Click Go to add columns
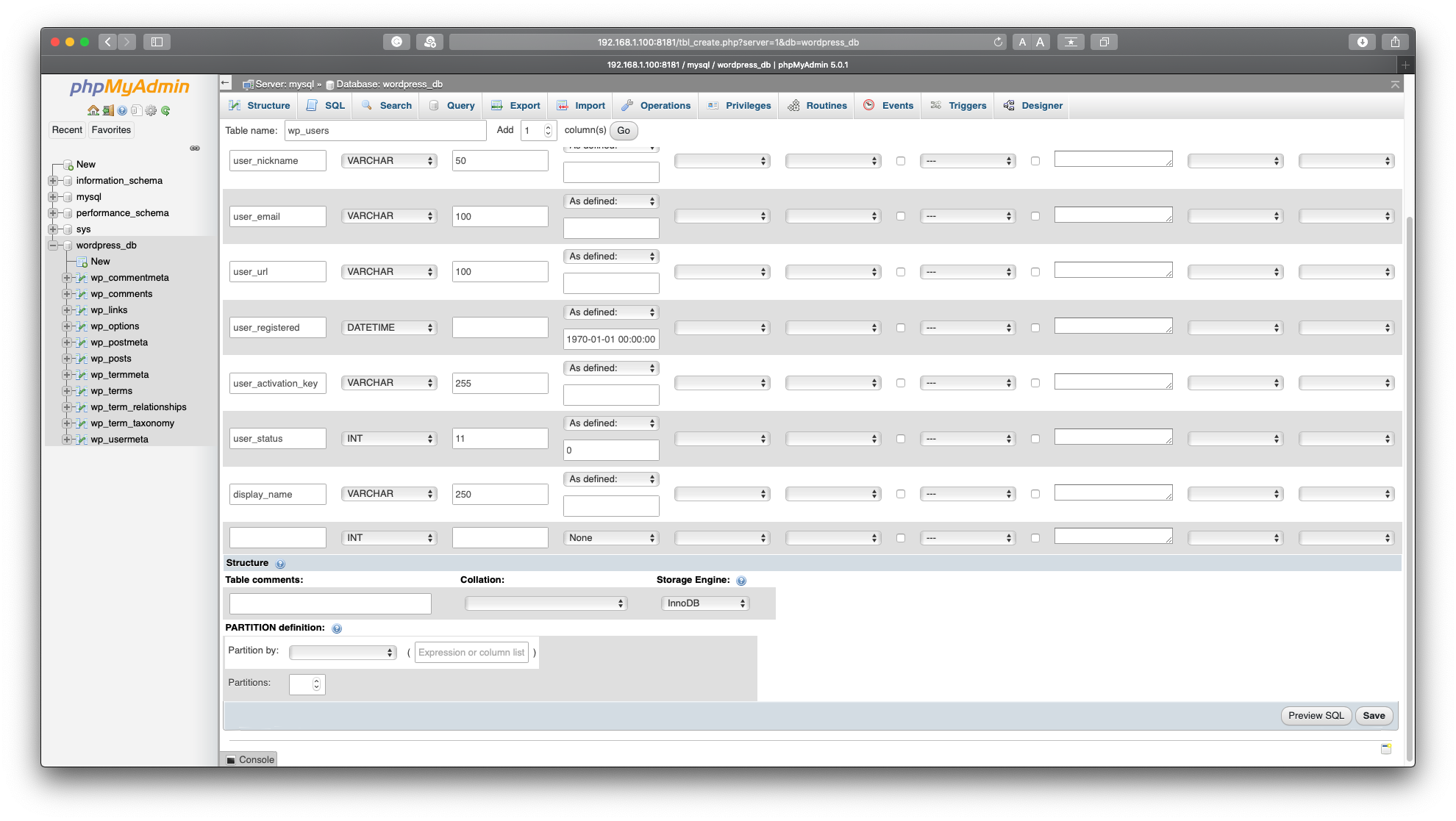The height and width of the screenshot is (821, 1456). coord(624,131)
